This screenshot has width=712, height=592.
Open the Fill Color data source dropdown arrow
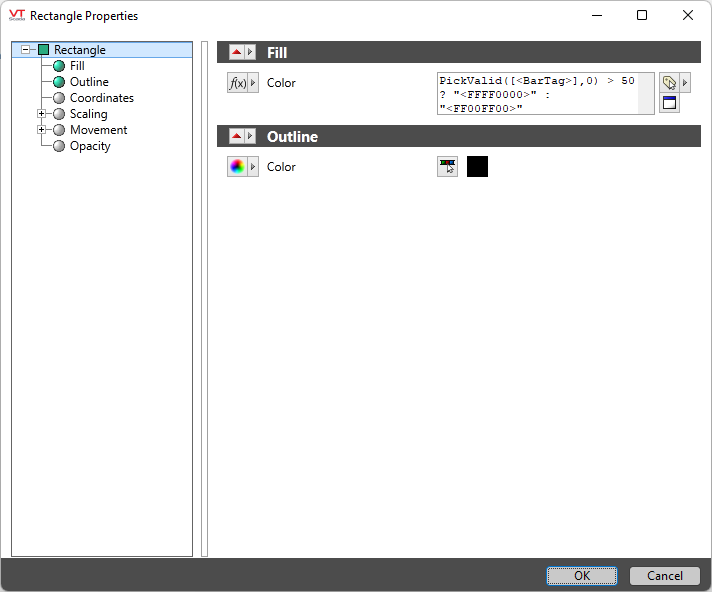click(253, 83)
